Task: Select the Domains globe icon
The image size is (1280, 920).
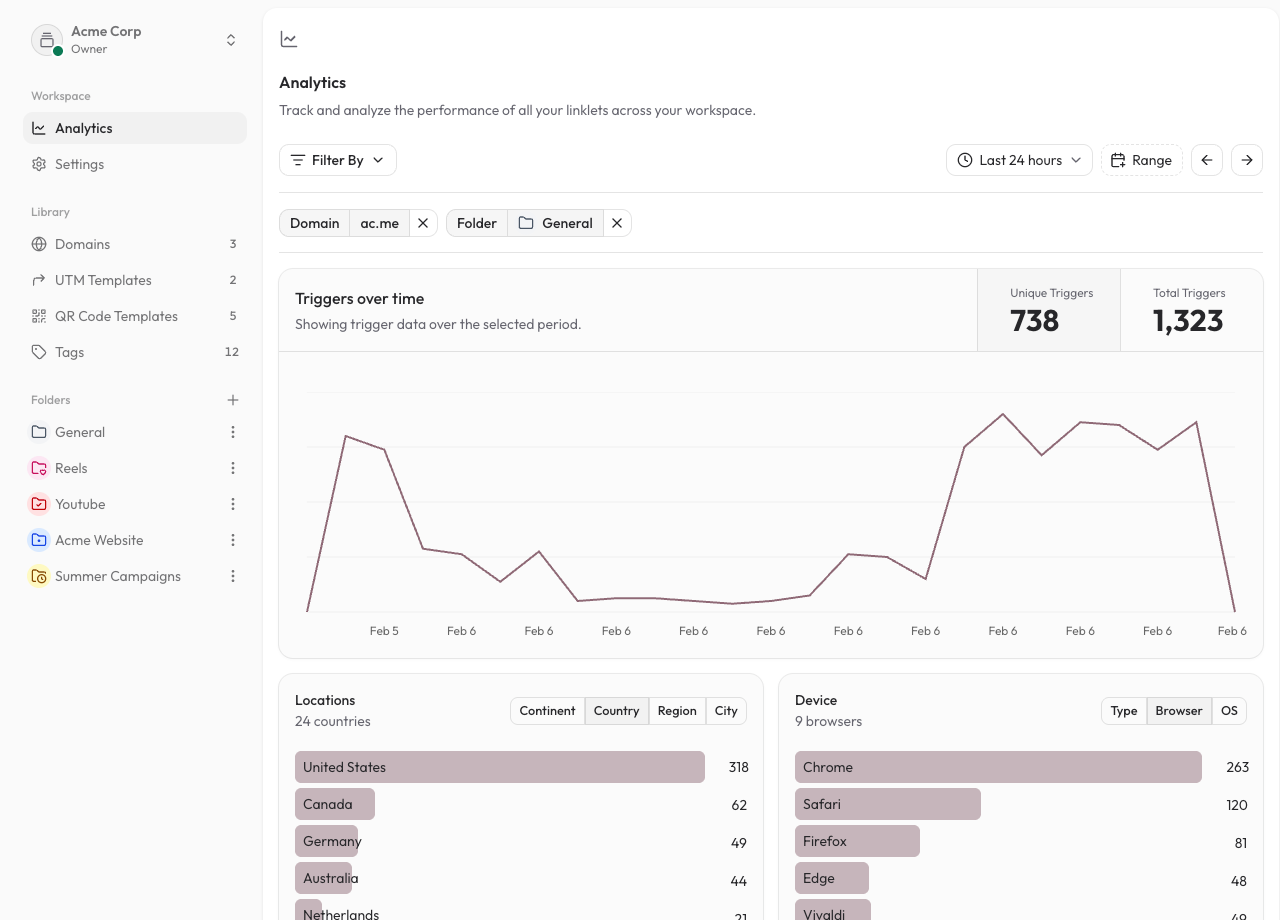Action: click(38, 244)
